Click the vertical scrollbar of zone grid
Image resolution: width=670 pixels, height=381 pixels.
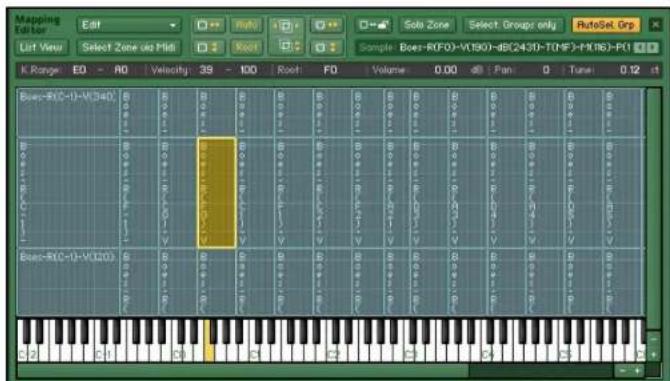pyautogui.click(x=653, y=208)
